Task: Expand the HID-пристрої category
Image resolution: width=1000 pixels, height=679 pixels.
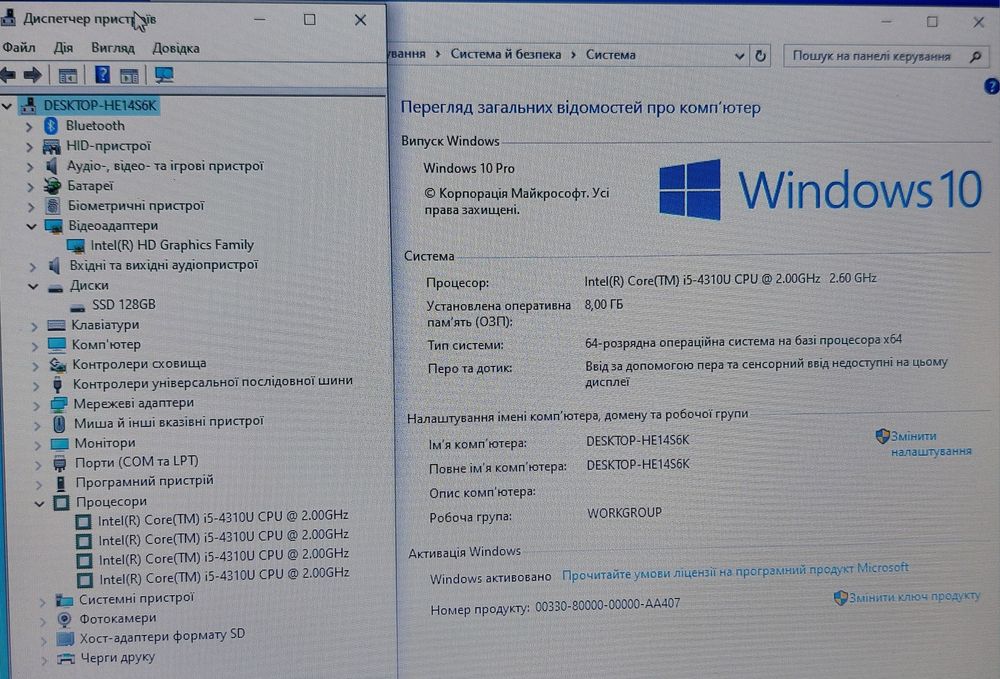Action: tap(29, 147)
